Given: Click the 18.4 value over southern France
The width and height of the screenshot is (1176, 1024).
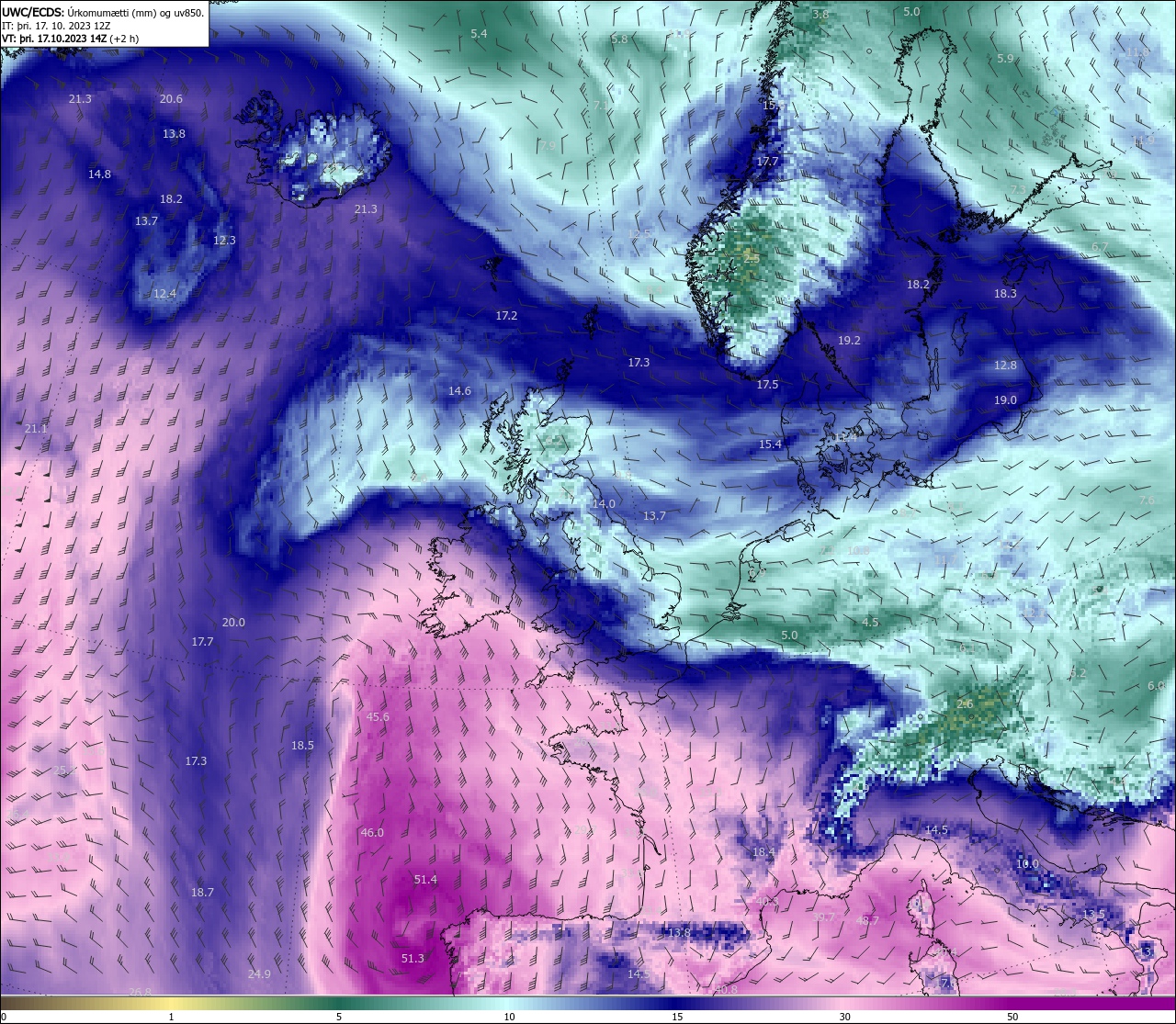Looking at the screenshot, I should click(x=763, y=852).
